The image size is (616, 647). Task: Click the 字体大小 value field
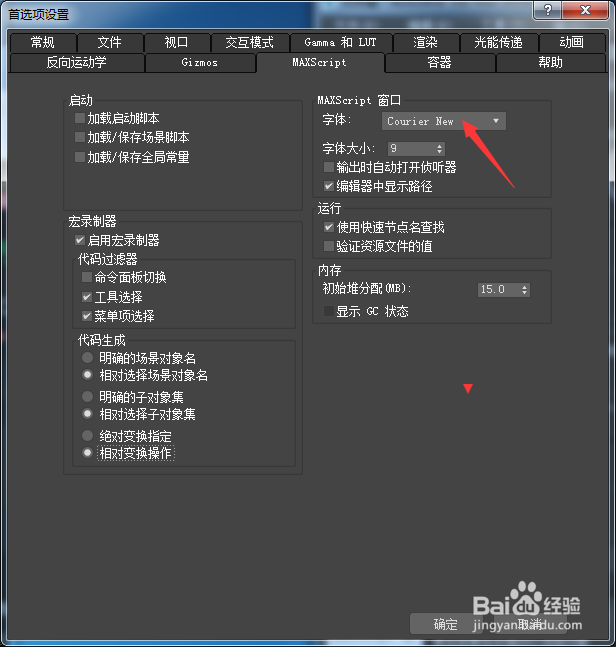point(411,149)
